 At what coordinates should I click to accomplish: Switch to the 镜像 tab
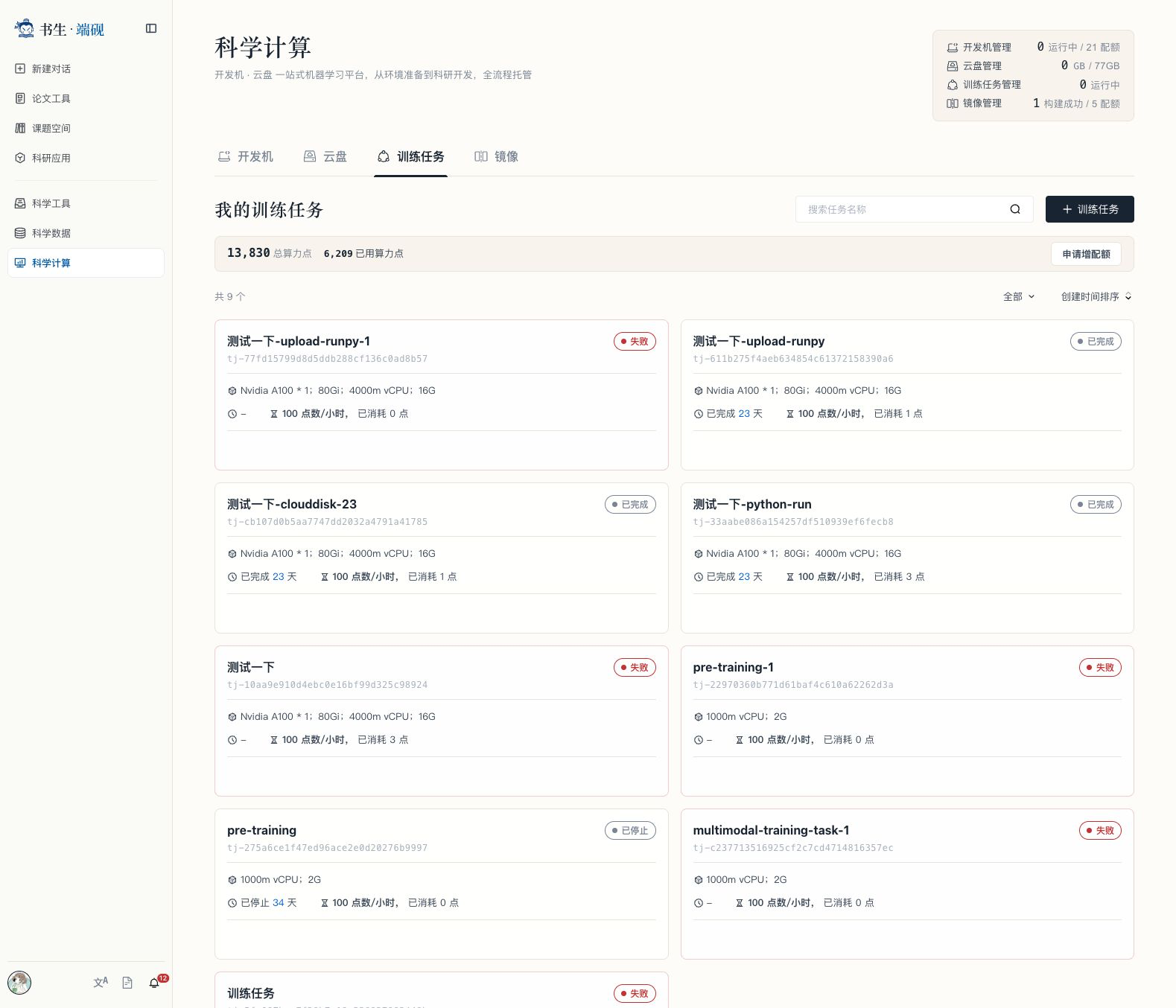tap(497, 156)
